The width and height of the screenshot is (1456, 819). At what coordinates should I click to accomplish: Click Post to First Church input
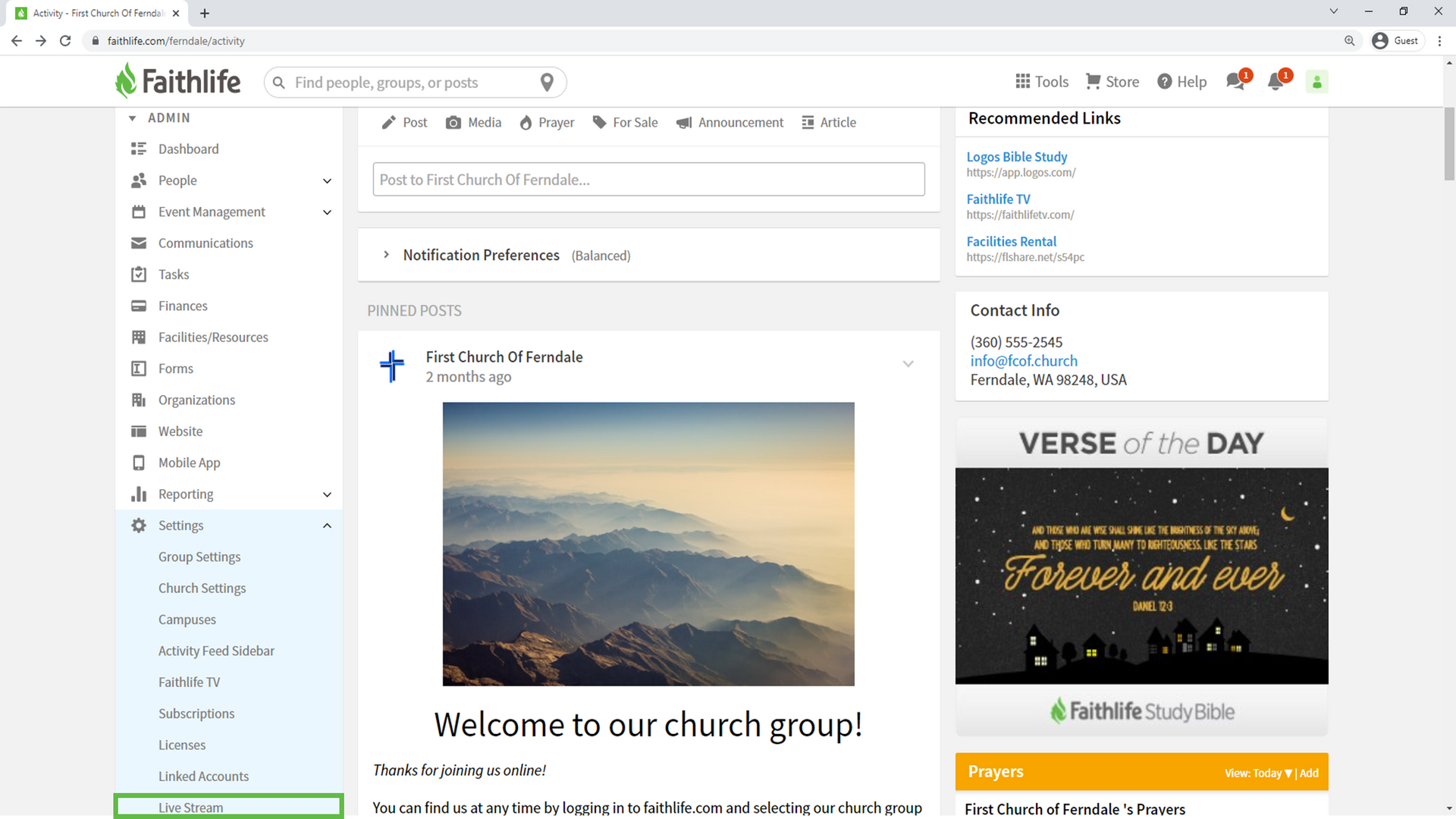(648, 180)
